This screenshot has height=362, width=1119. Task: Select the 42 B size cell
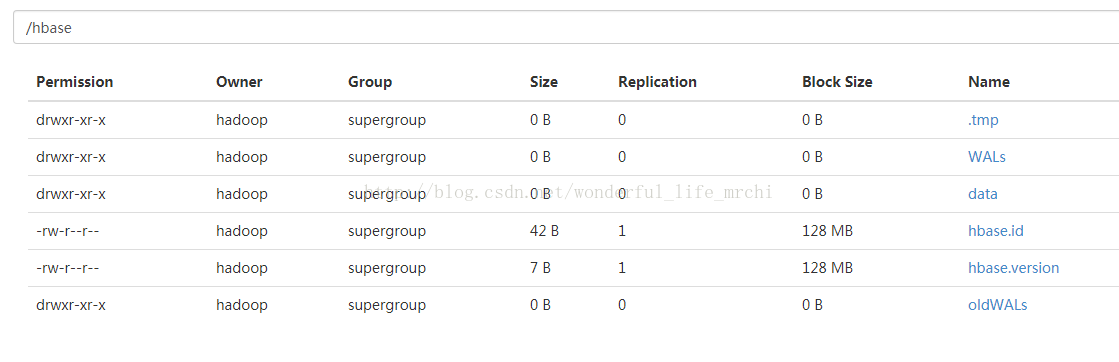(x=544, y=231)
